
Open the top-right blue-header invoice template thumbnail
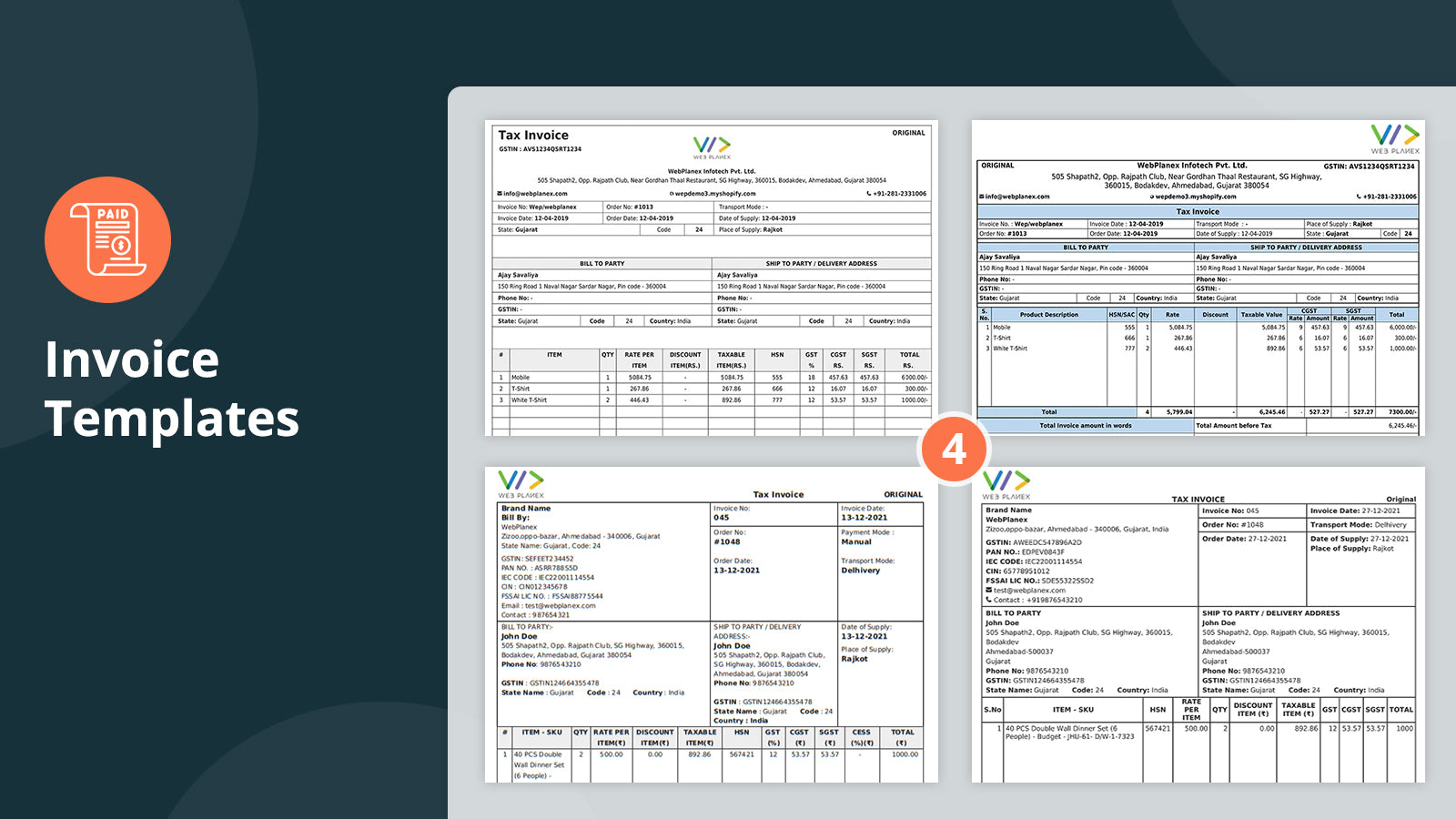[x=1198, y=278]
